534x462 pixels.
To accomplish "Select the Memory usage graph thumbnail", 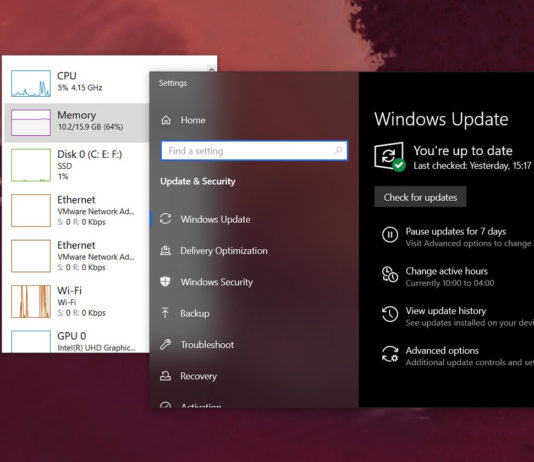I will coord(31,122).
